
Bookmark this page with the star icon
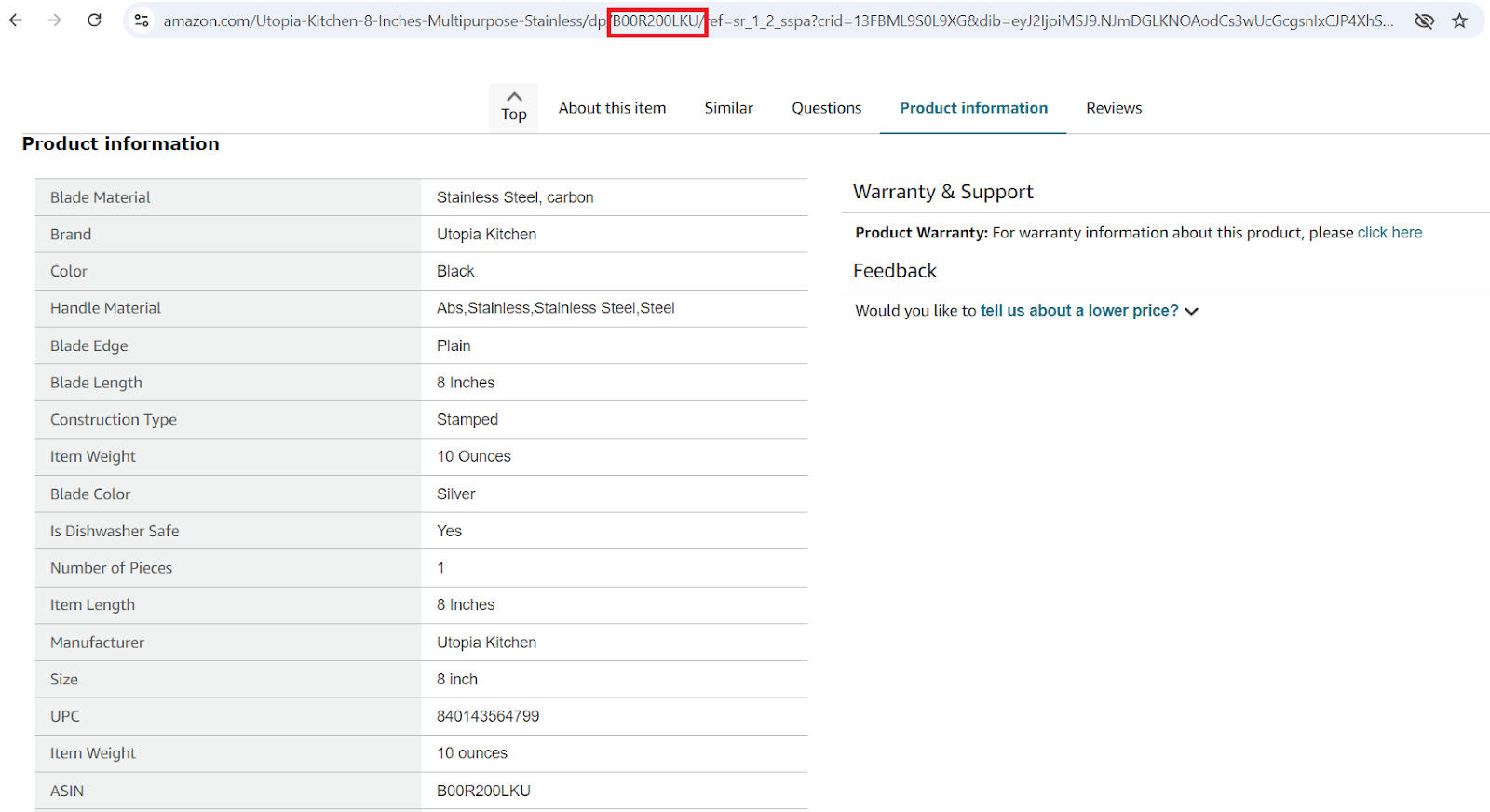[x=1459, y=20]
